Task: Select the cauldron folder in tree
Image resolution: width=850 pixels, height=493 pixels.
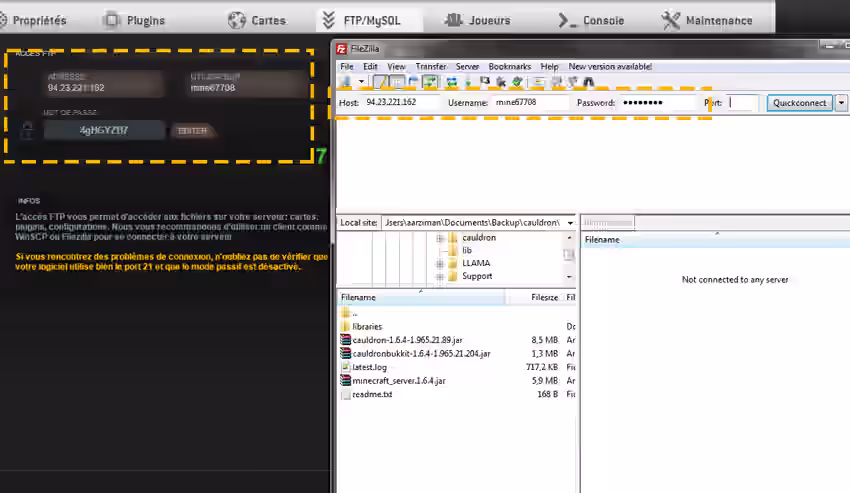Action: pyautogui.click(x=479, y=238)
